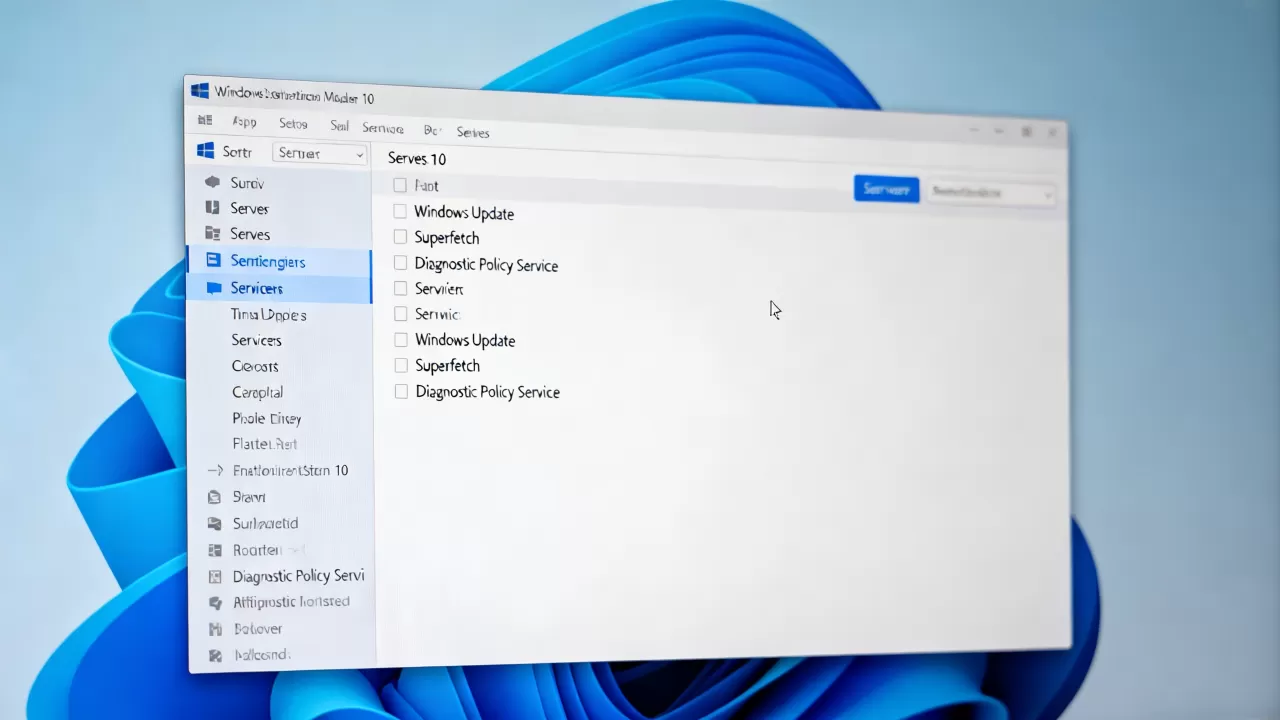Viewport: 1280px width, 720px height.
Task: Check the lower Superfetch box
Action: [401, 366]
